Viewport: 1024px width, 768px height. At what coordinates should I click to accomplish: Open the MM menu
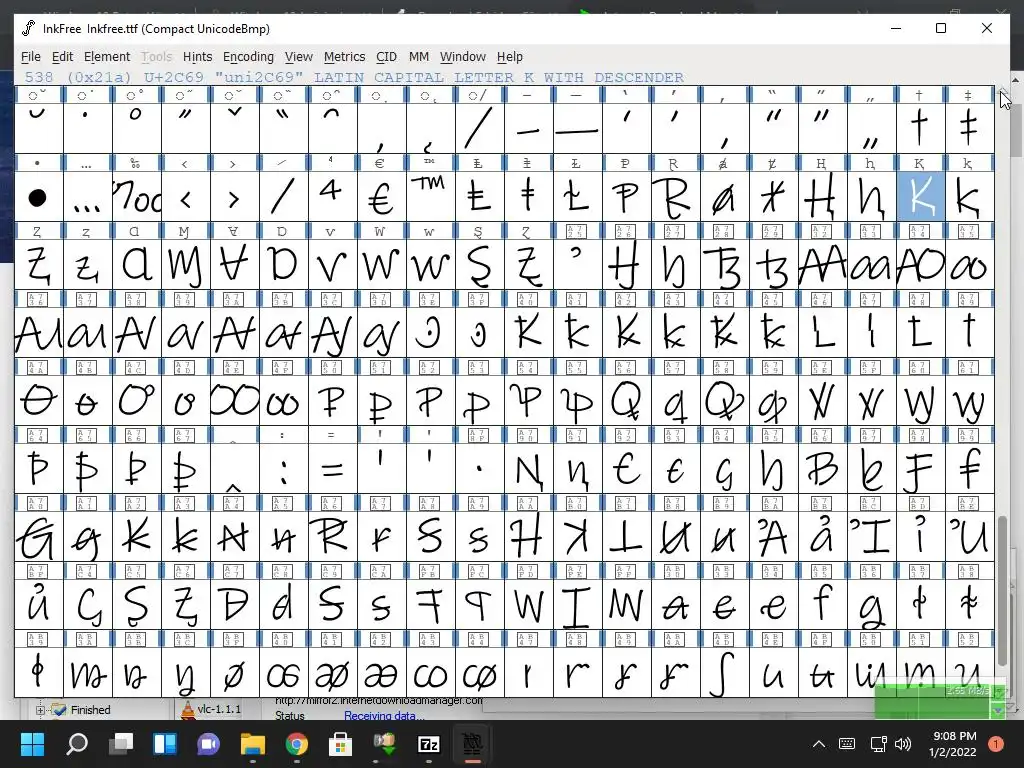[x=419, y=57]
